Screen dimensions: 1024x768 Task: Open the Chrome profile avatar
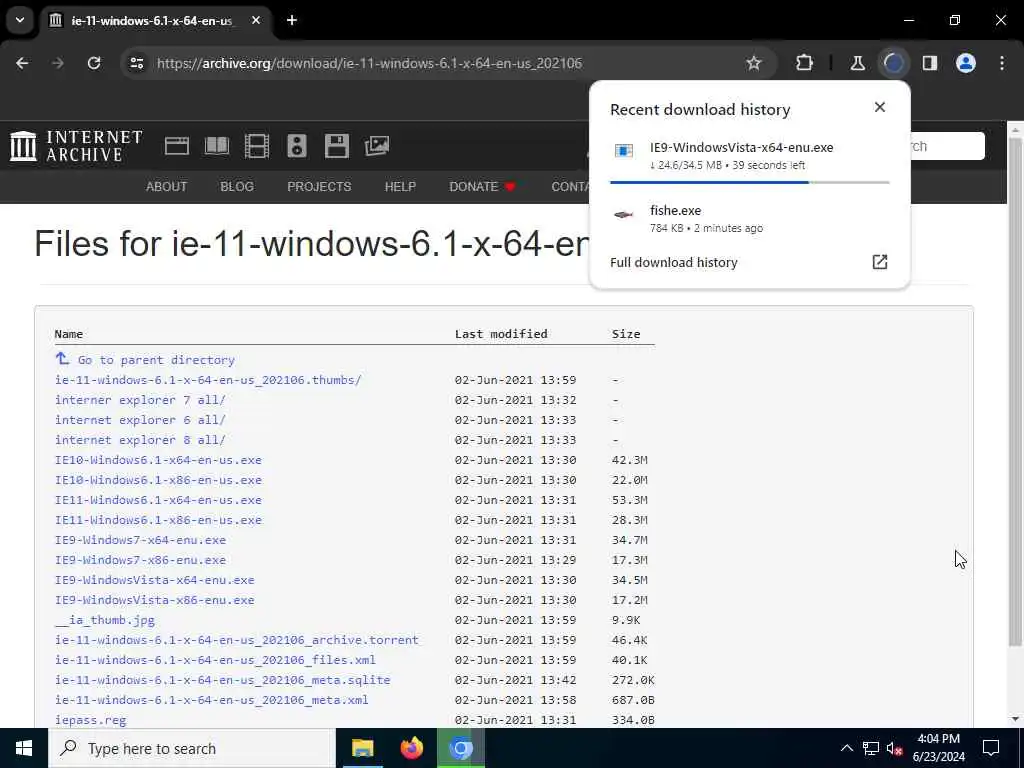966,63
